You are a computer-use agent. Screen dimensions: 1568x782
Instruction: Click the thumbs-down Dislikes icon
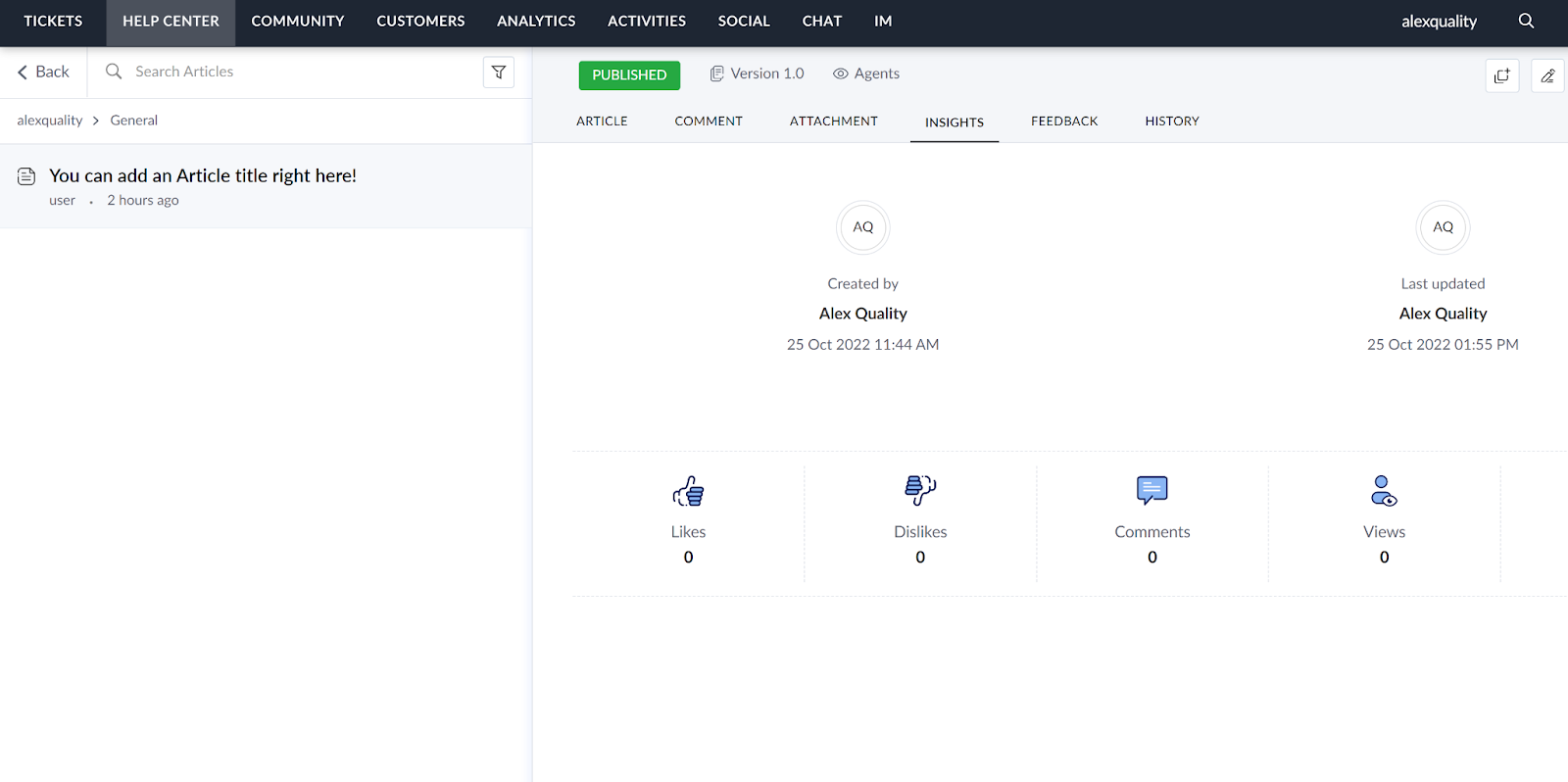(920, 490)
